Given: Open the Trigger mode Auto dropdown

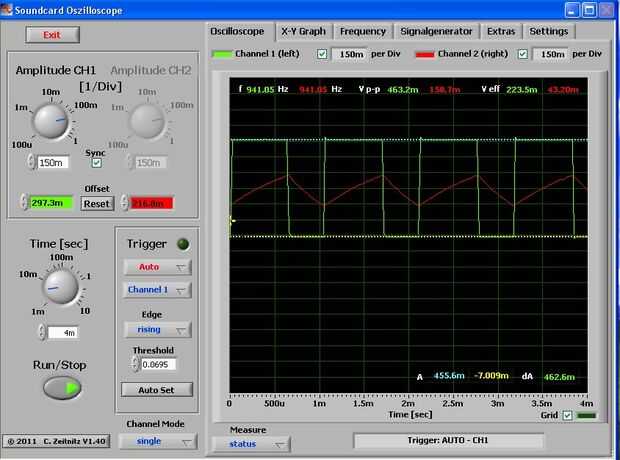Looking at the screenshot, I should 157,267.
